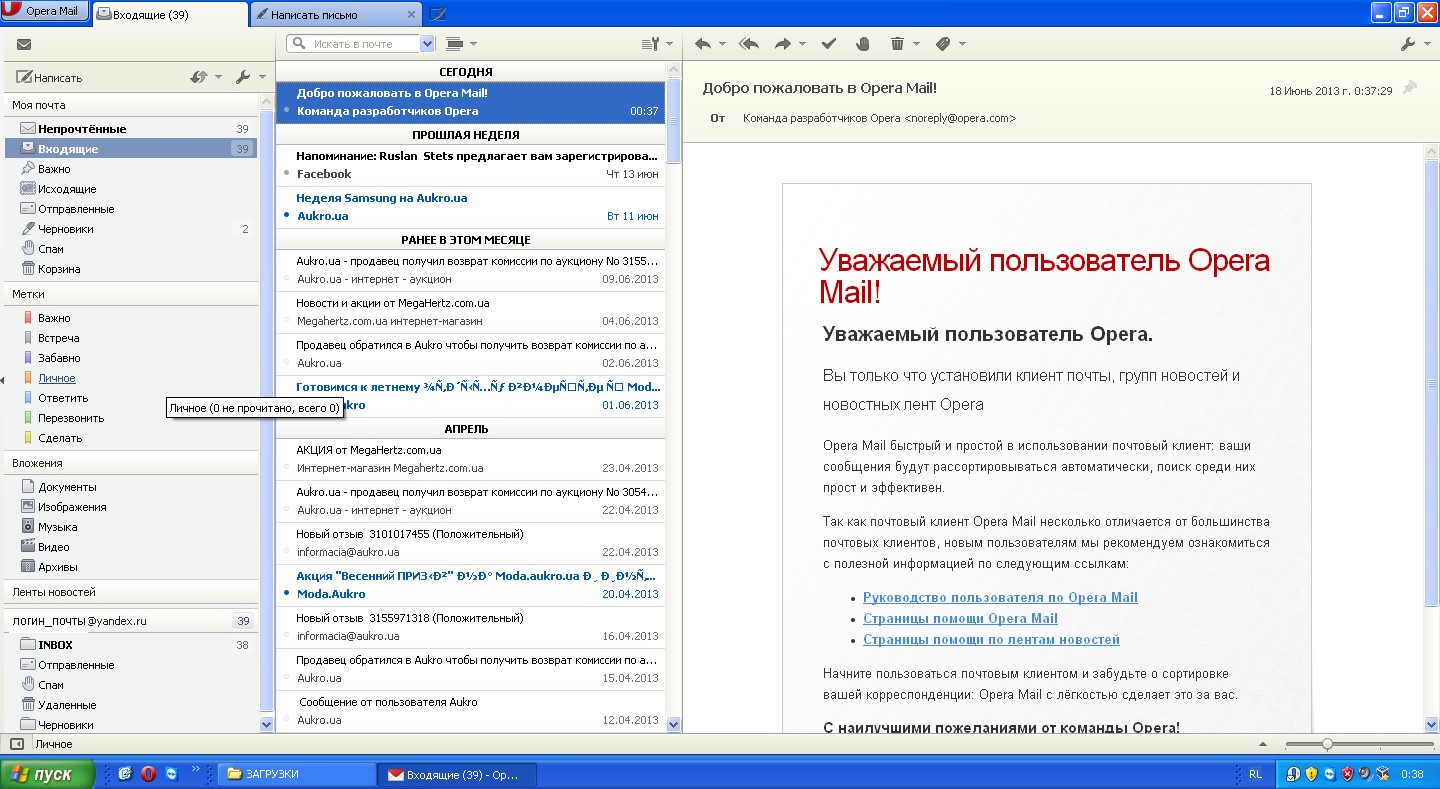The width and height of the screenshot is (1440, 789).
Task: Click the zoom slider handle in status bar
Action: pyautogui.click(x=1327, y=744)
